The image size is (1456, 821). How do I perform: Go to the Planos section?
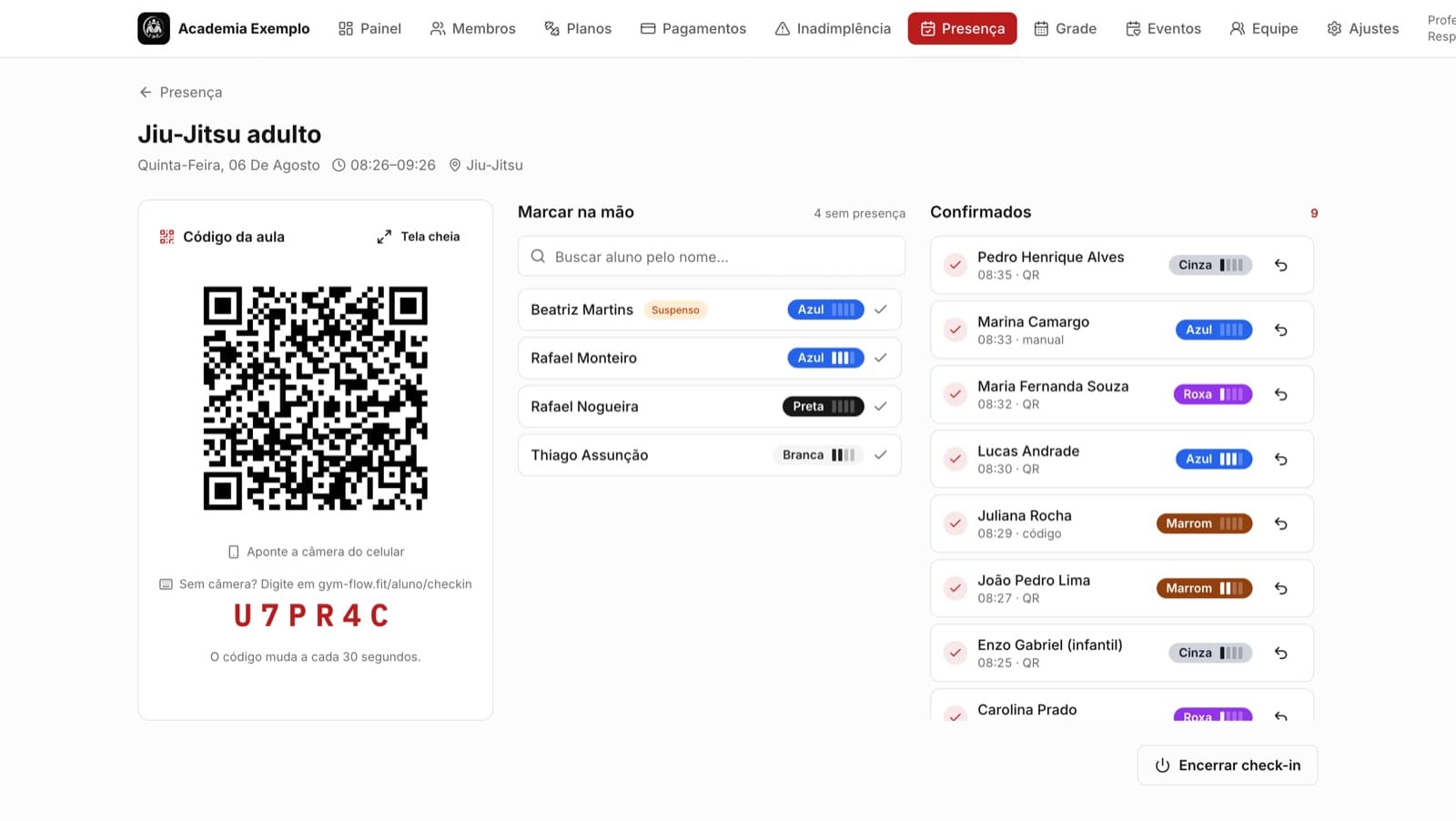(x=578, y=28)
